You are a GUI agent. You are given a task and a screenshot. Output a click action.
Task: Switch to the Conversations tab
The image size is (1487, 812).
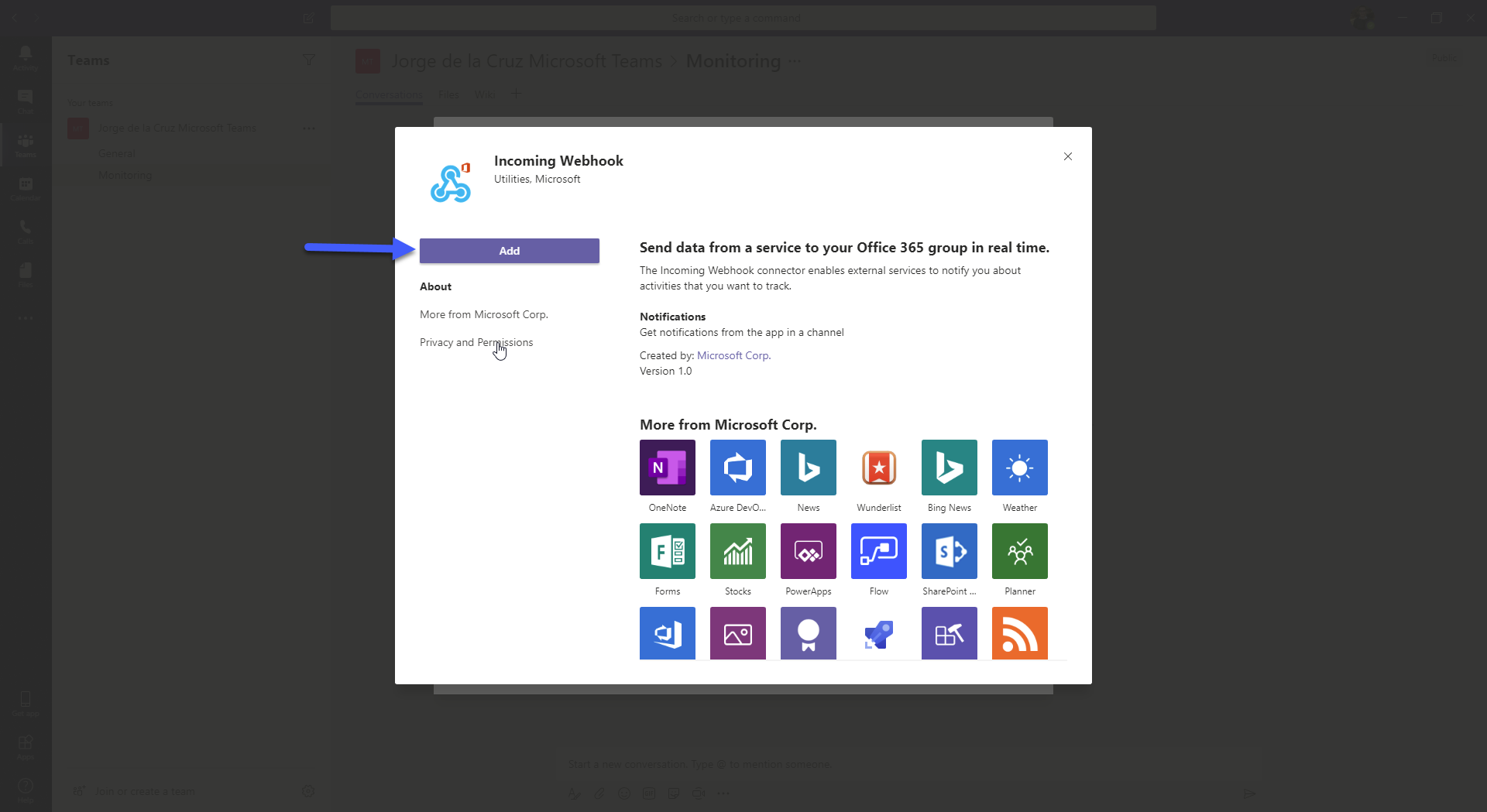[389, 94]
